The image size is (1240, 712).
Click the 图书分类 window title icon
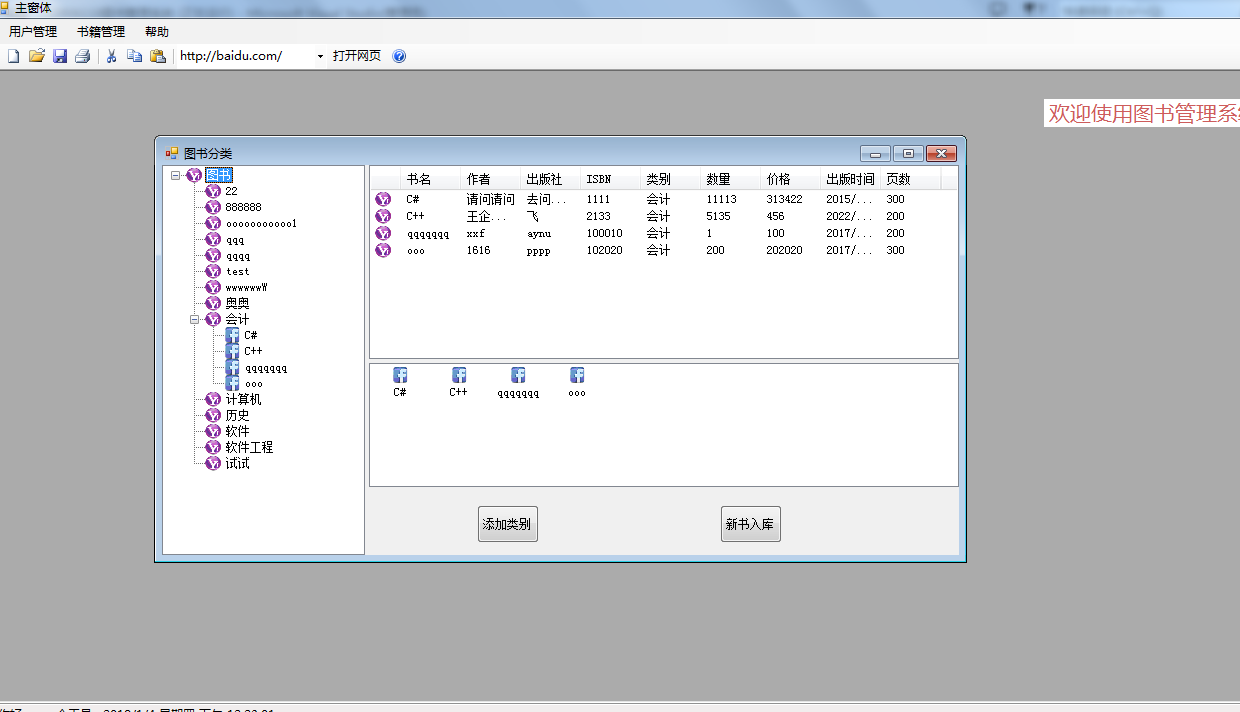click(x=172, y=153)
